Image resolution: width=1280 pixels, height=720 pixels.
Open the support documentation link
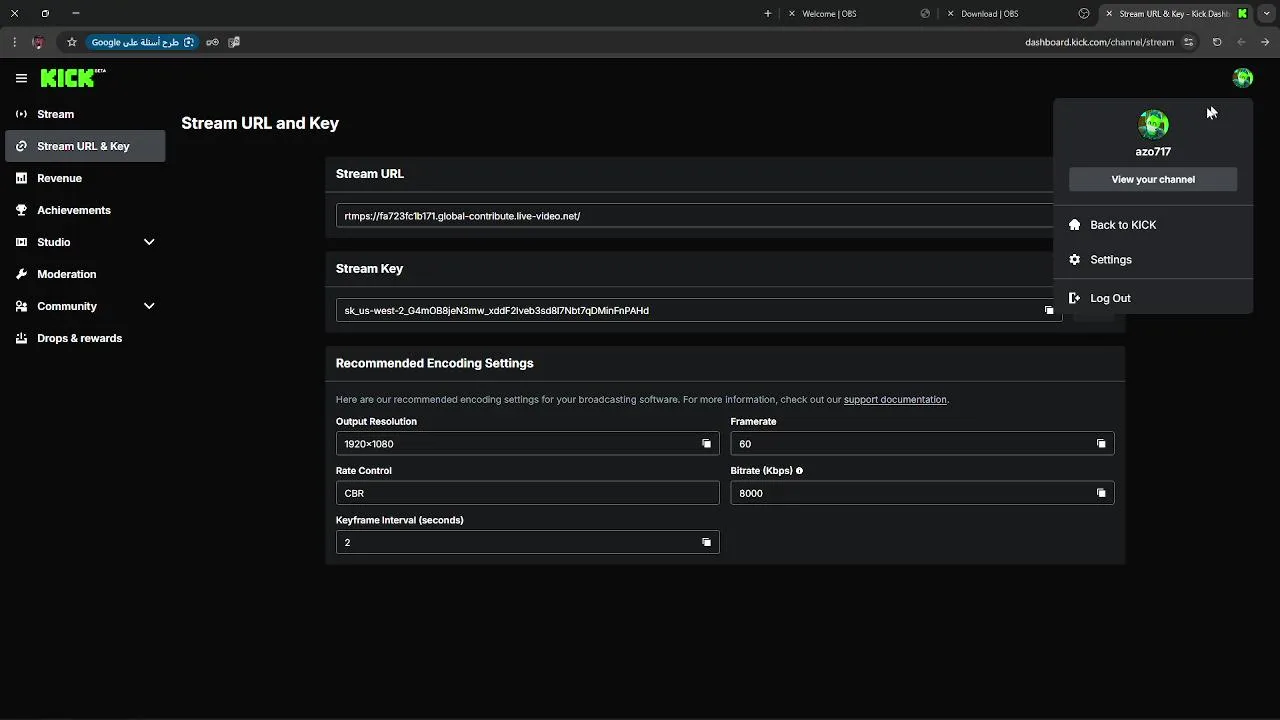click(895, 400)
